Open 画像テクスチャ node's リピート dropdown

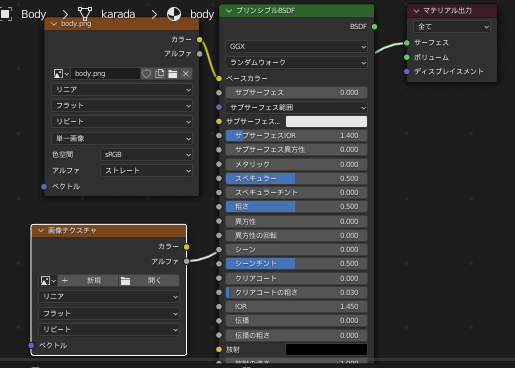109,330
